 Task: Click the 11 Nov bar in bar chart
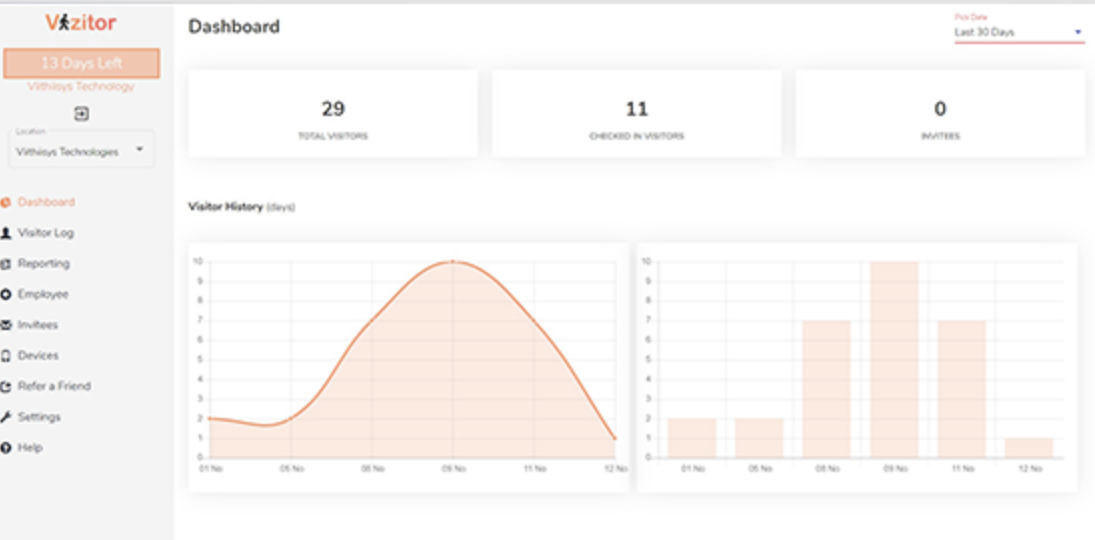962,389
